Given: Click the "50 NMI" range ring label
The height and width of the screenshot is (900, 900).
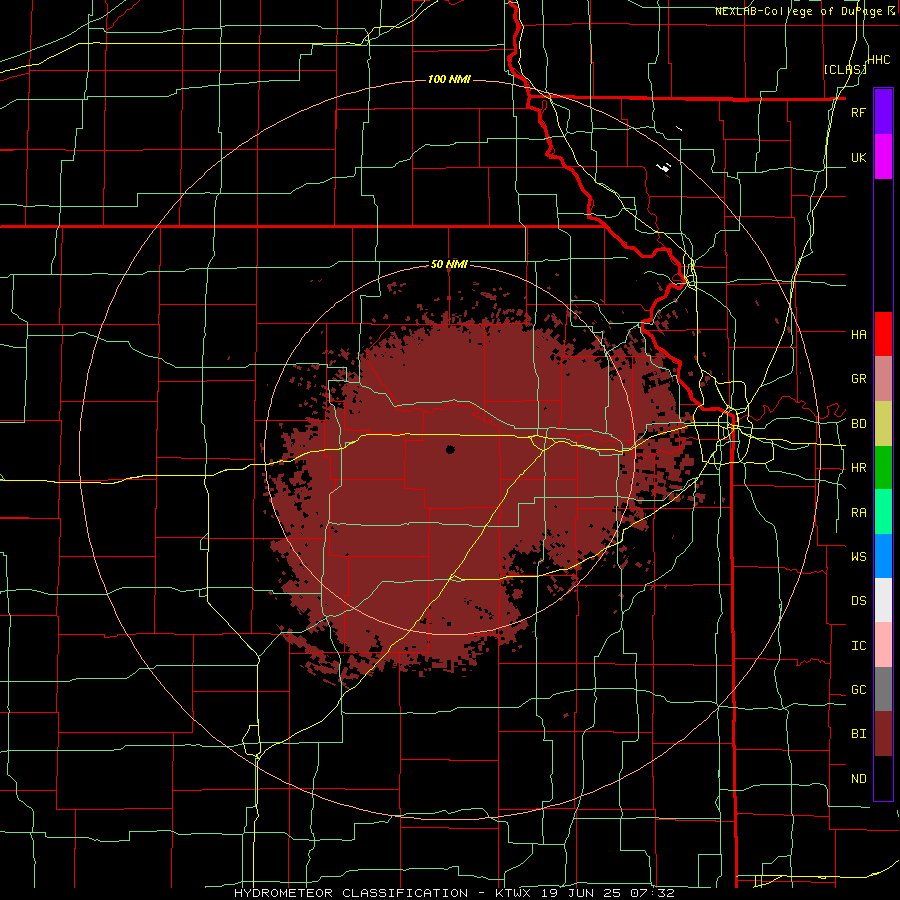Looking at the screenshot, I should 449,264.
